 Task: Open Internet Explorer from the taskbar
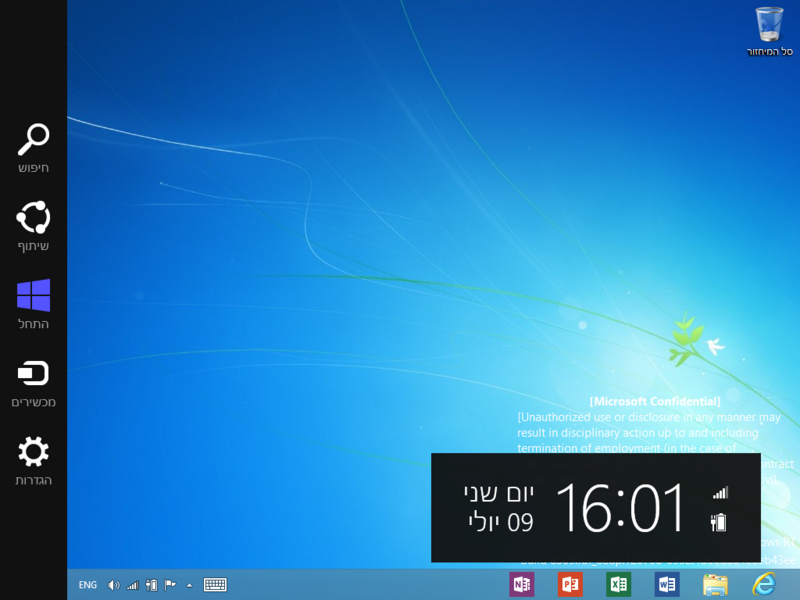click(764, 584)
